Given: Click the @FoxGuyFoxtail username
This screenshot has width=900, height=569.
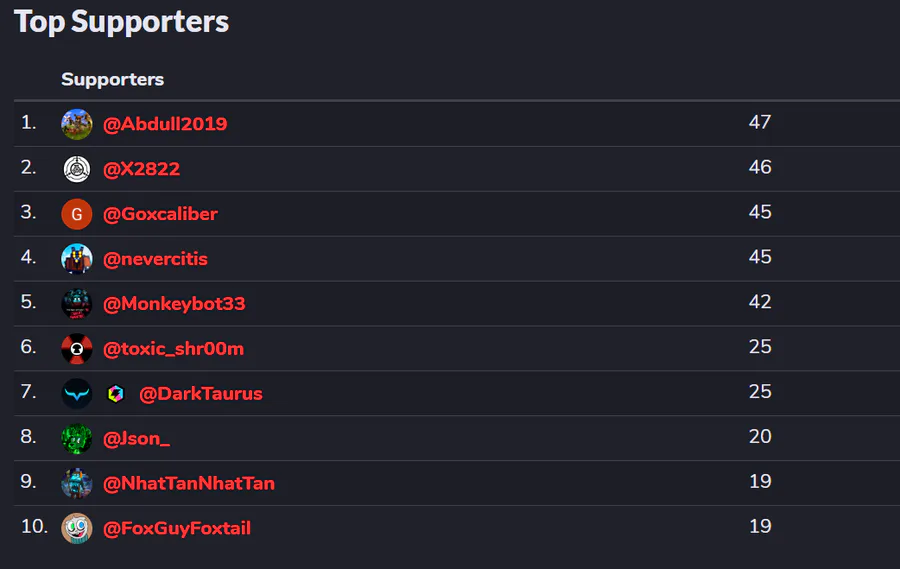Looking at the screenshot, I should click(x=176, y=528).
